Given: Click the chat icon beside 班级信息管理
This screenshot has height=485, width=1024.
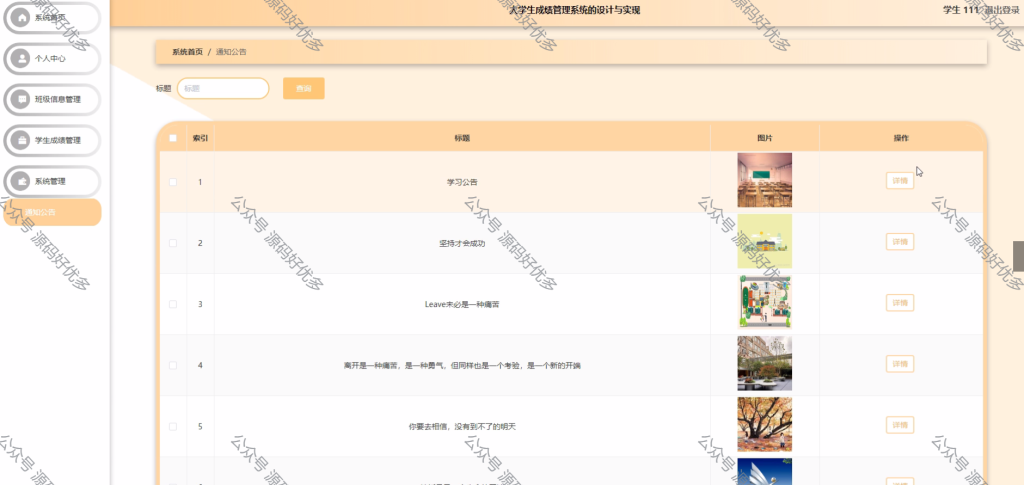Looking at the screenshot, I should (22, 100).
